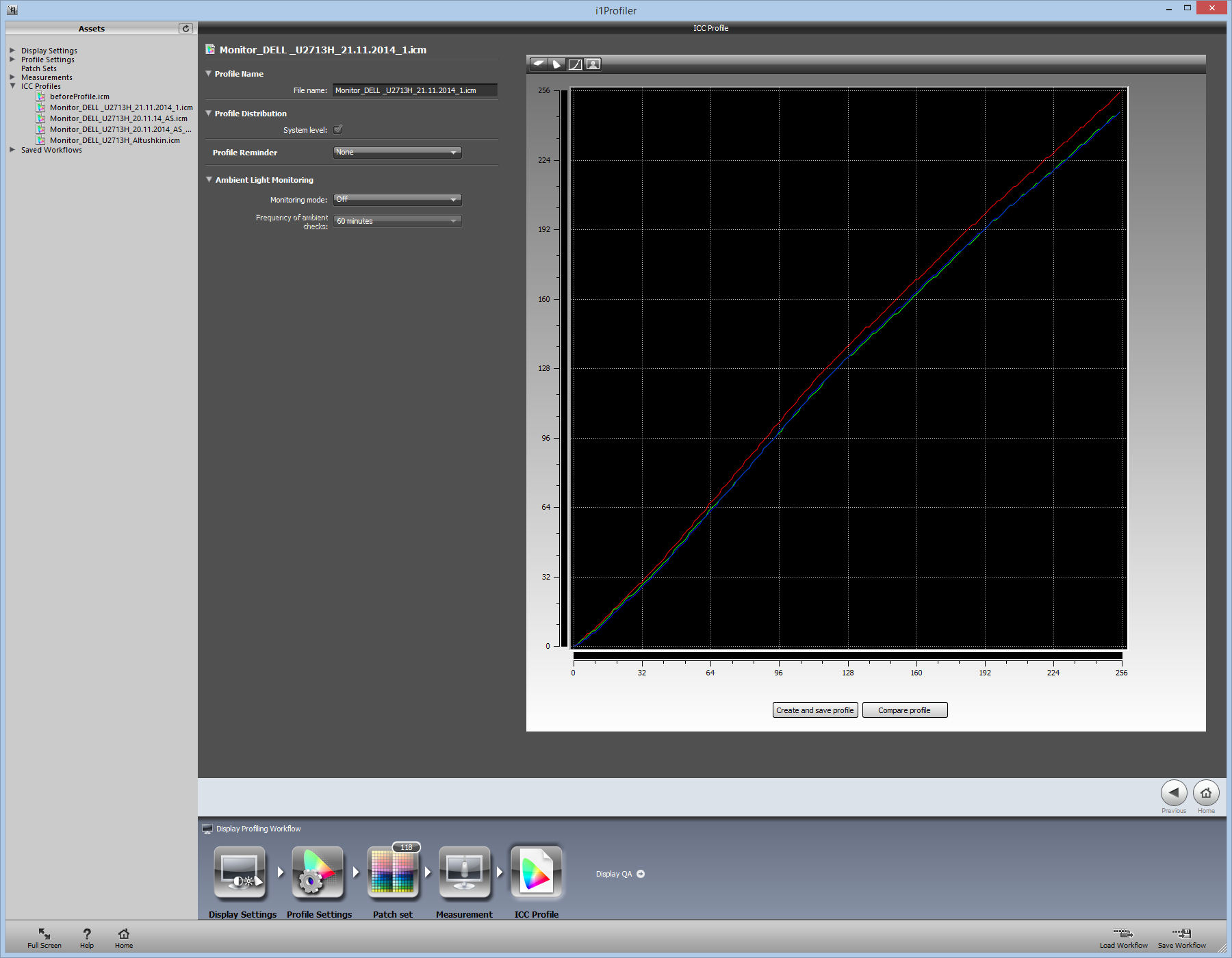Toggle the System level checkbox
Viewport: 1232px width, 958px height.
(x=338, y=129)
